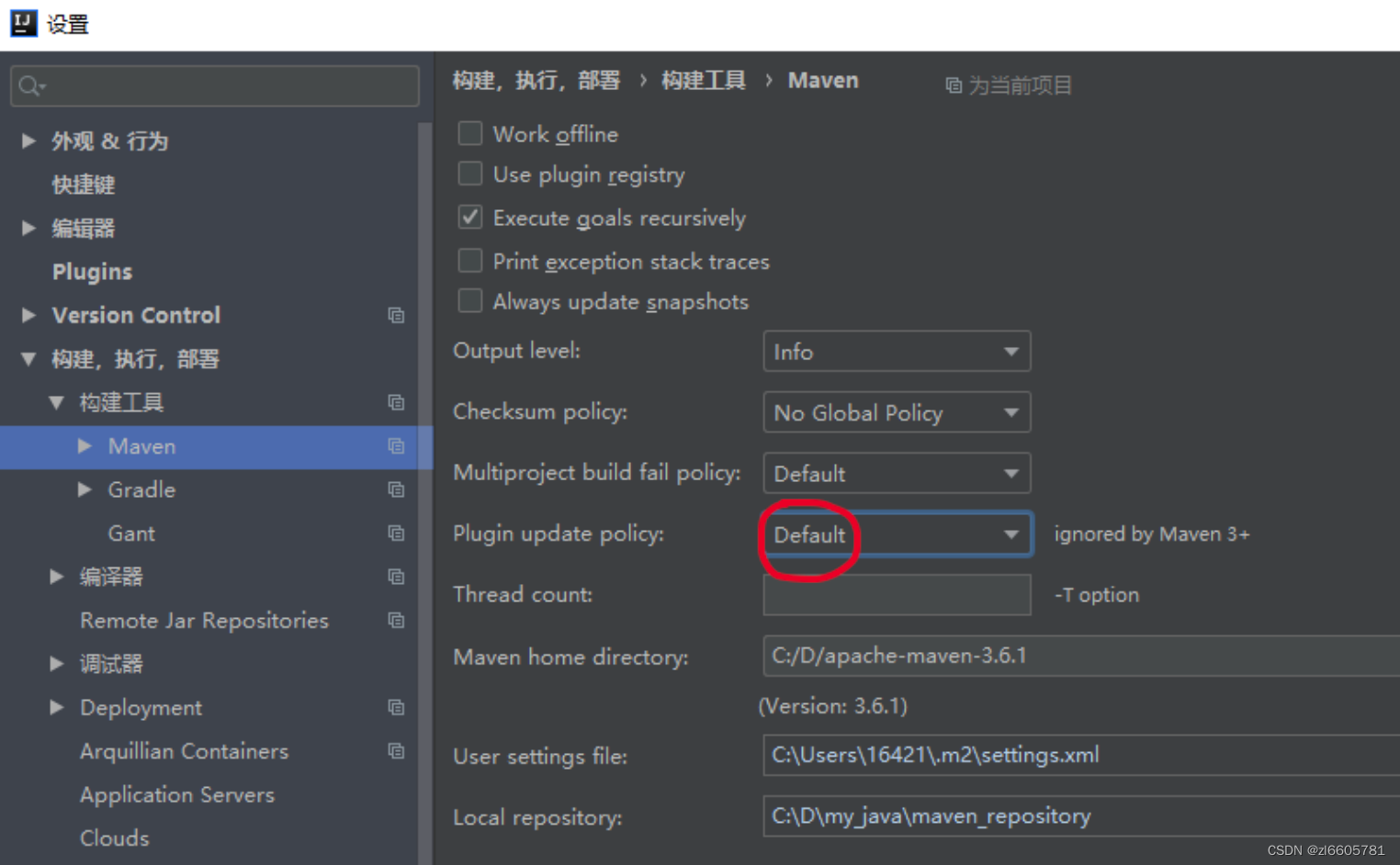Expand the Version Control tree node
1400x865 pixels.
[x=28, y=315]
